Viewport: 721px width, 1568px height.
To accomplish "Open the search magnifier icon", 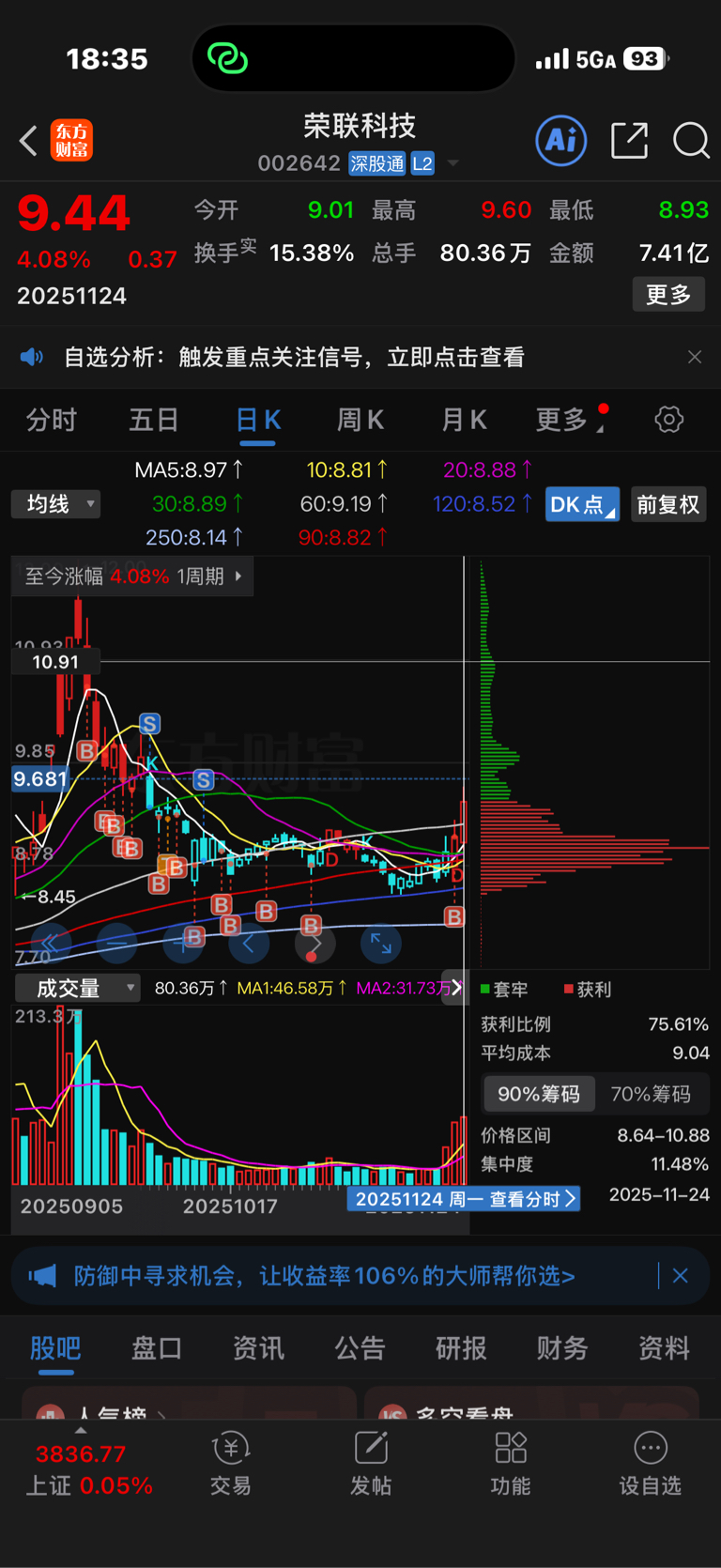I will point(691,141).
